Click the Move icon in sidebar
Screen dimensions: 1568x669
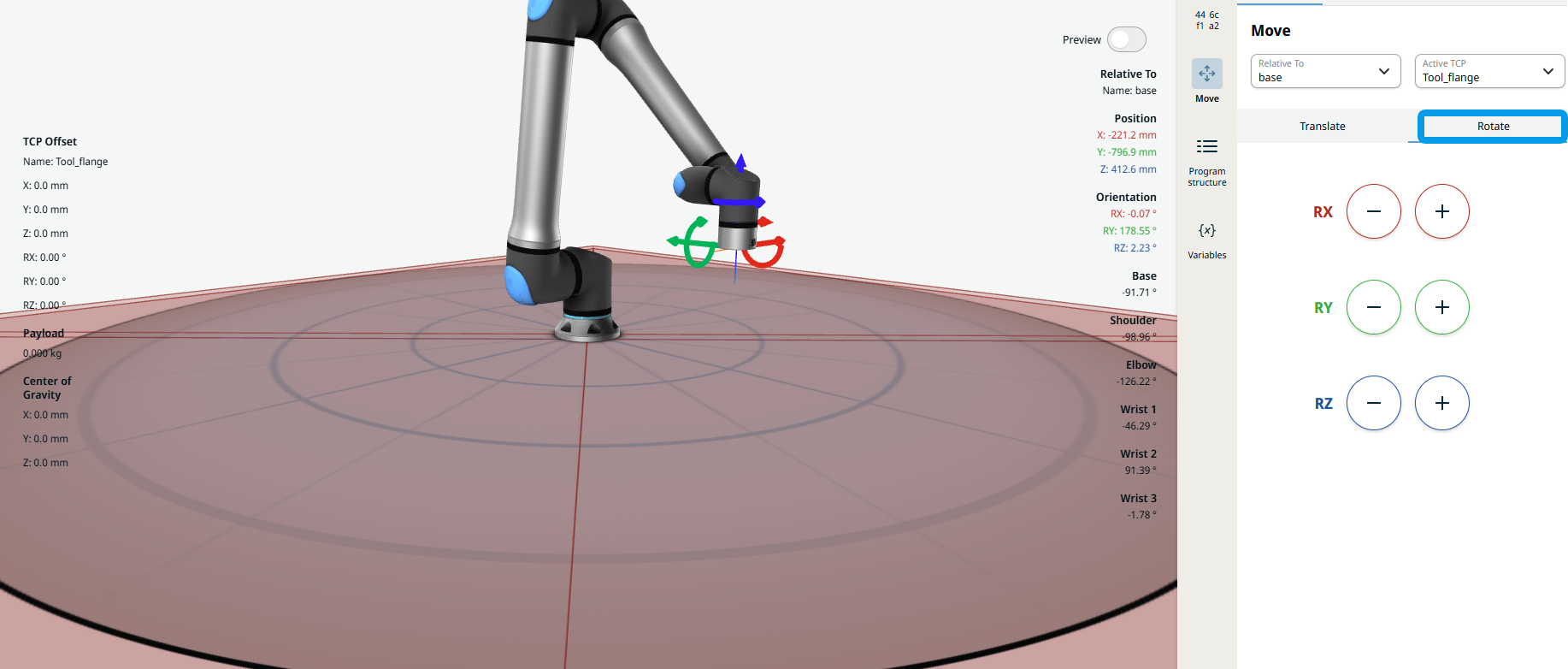[1206, 74]
